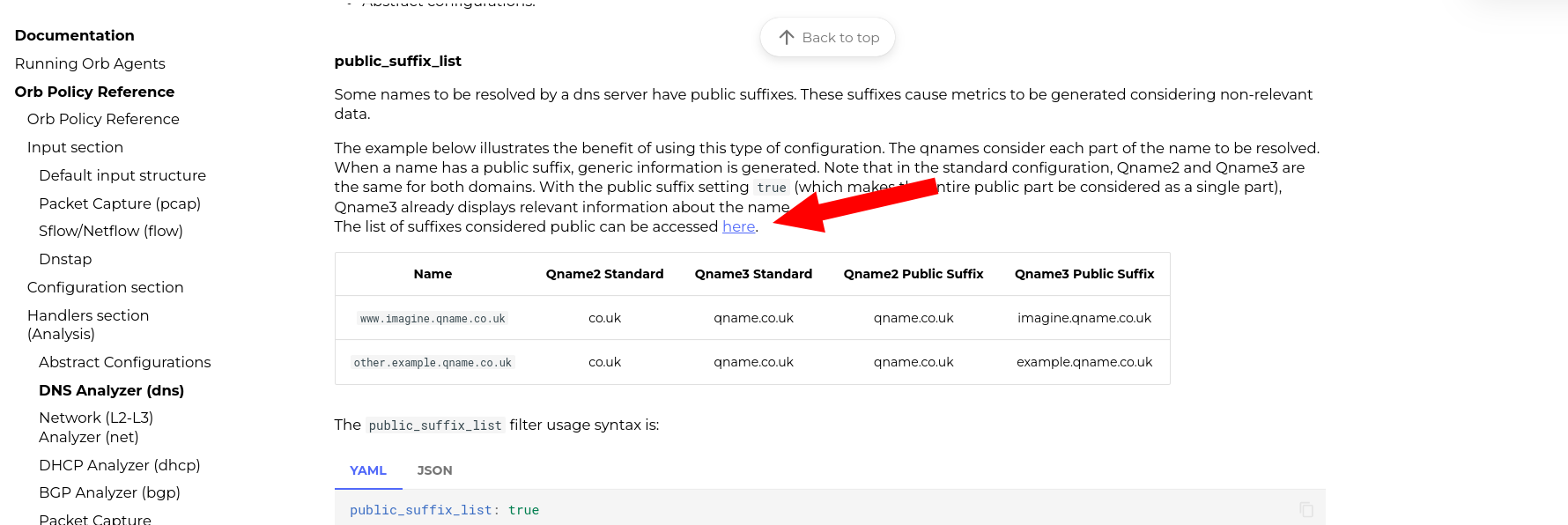The image size is (1568, 525).
Task: Click the other.example.qname.co.uk table cell
Action: pyautogui.click(x=433, y=363)
